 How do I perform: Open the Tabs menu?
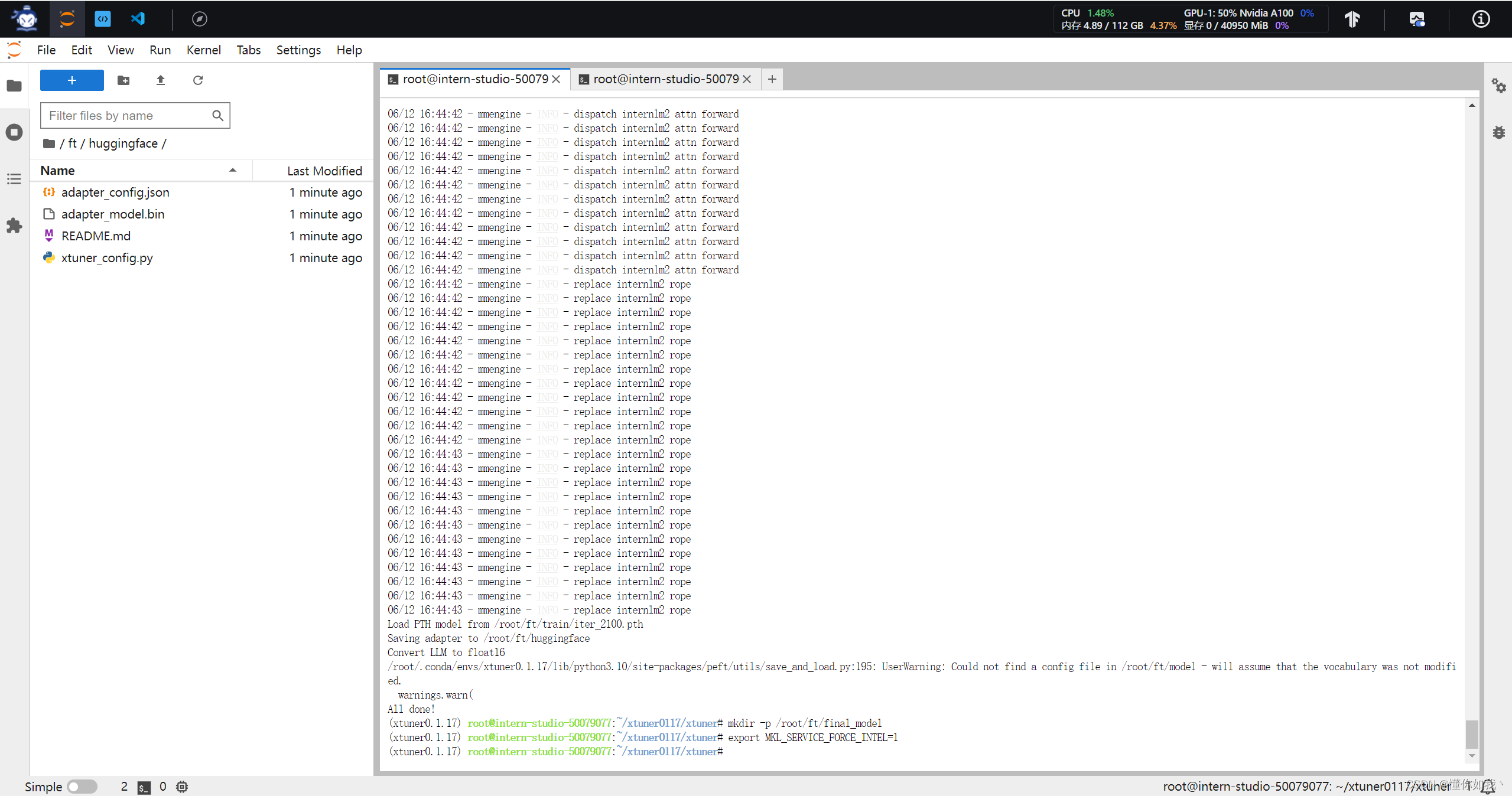point(248,50)
